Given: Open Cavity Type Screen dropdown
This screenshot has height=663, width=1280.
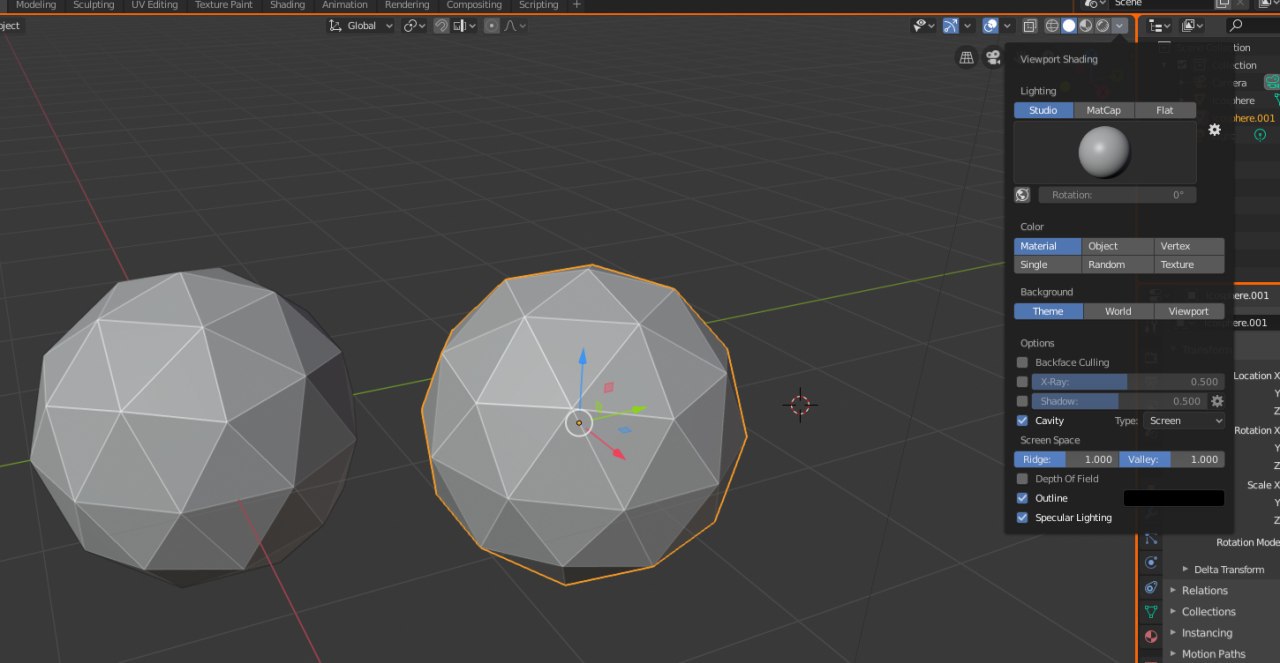Looking at the screenshot, I should coord(1184,421).
